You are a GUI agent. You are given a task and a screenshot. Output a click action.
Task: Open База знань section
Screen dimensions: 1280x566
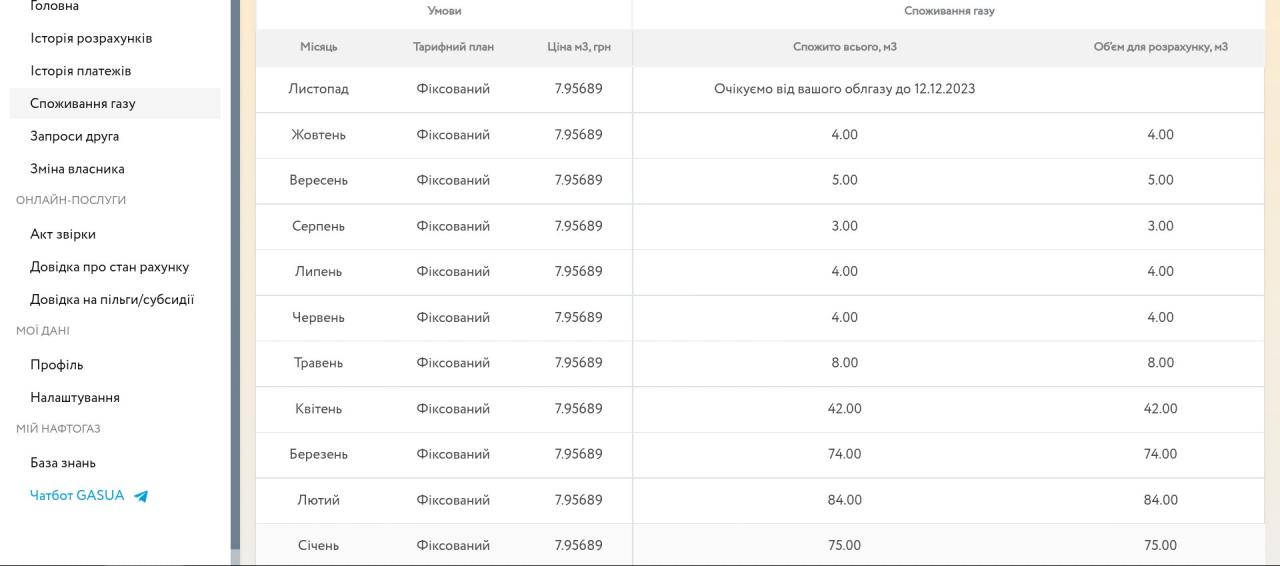(63, 463)
